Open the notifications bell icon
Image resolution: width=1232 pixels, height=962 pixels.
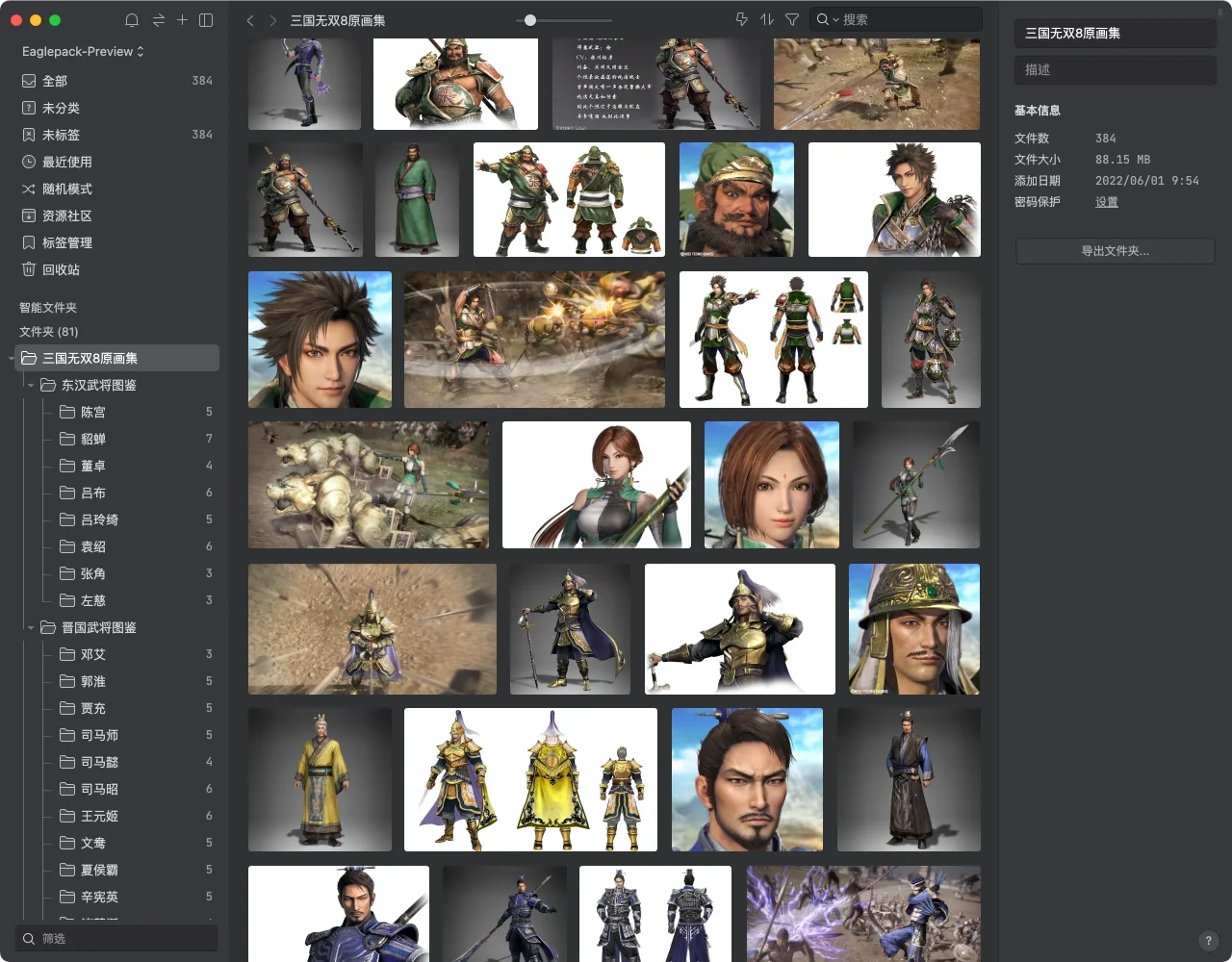coord(132,20)
